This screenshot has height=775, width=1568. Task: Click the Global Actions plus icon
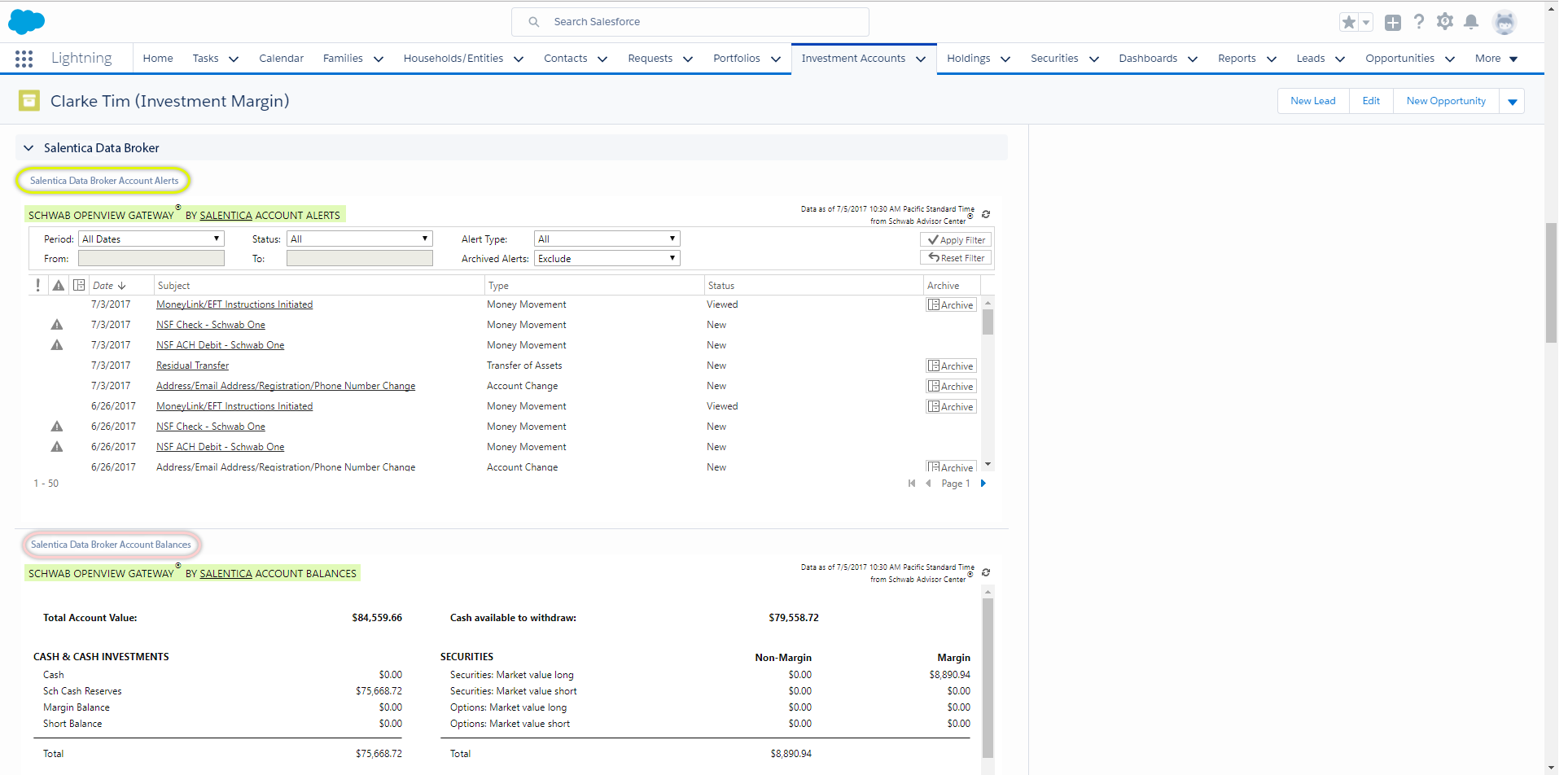pyautogui.click(x=1393, y=22)
